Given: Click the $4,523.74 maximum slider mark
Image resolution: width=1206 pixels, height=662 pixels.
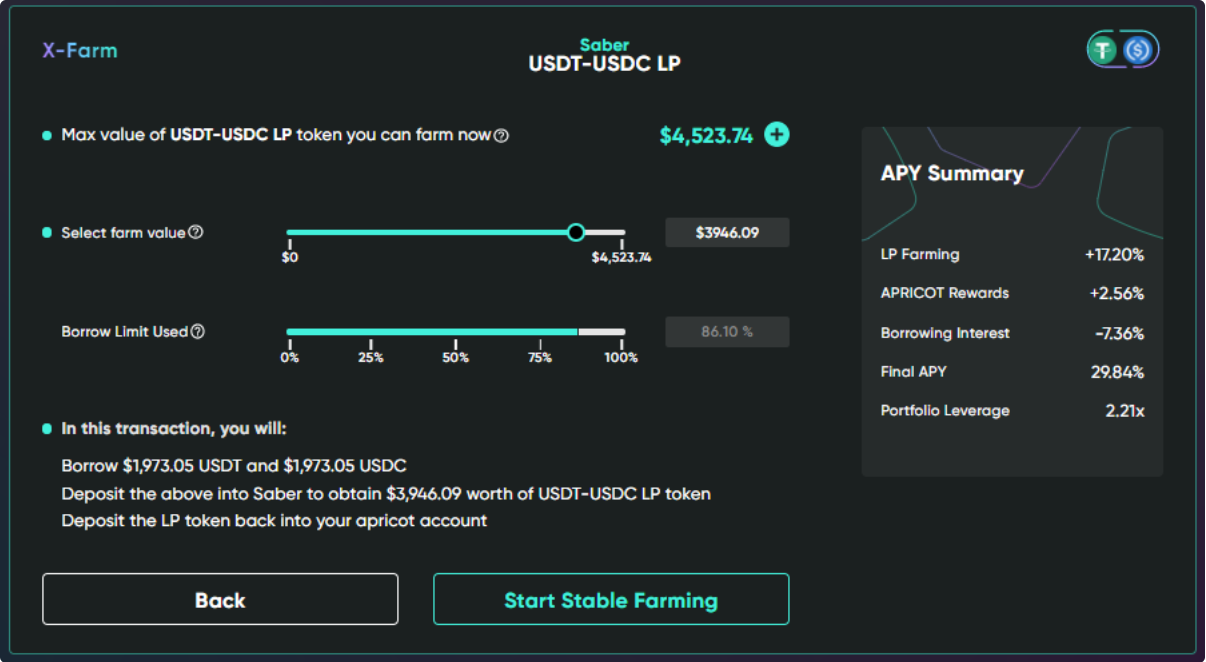Looking at the screenshot, I should click(x=621, y=257).
